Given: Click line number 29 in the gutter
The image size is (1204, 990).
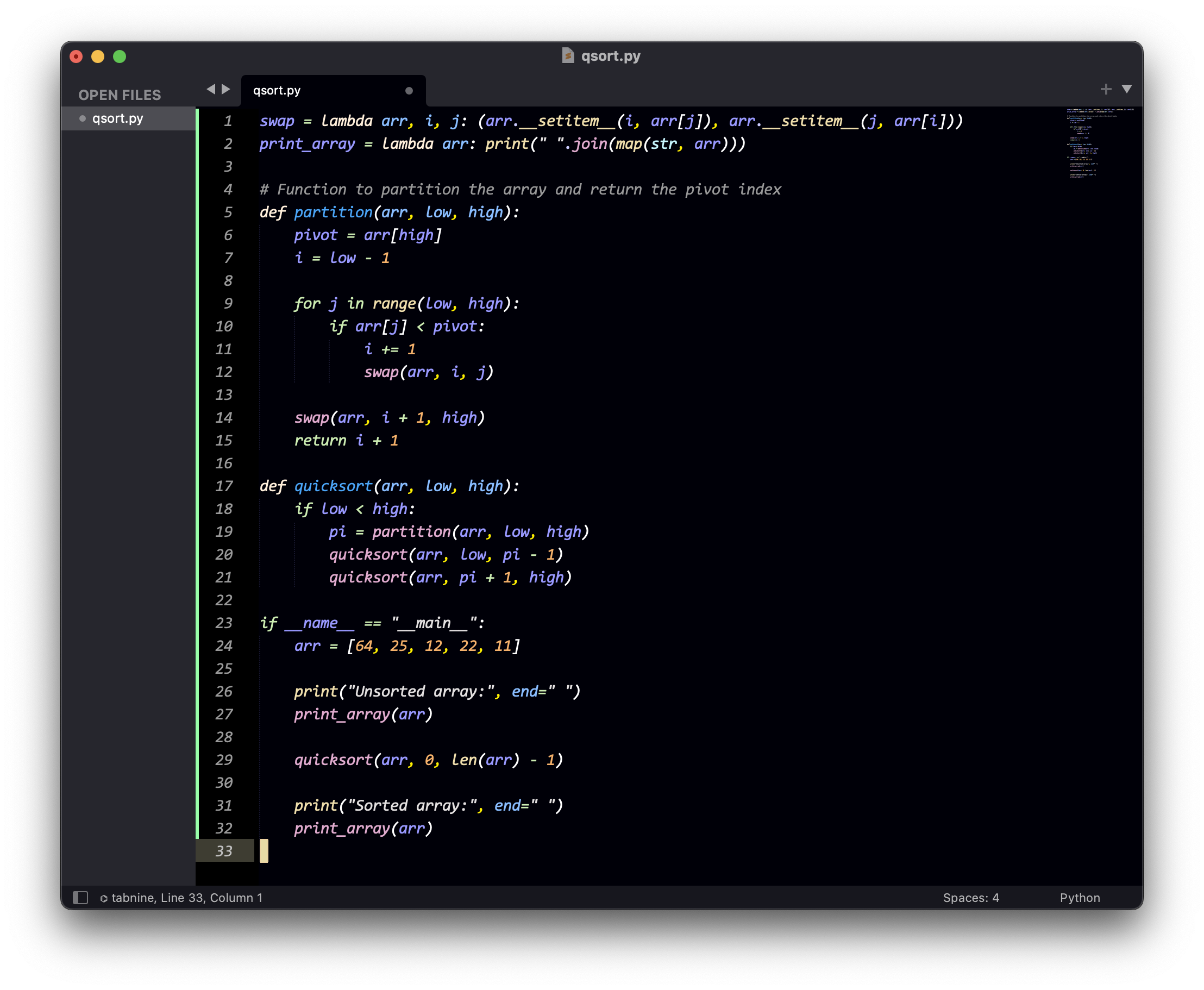Looking at the screenshot, I should pyautogui.click(x=224, y=760).
